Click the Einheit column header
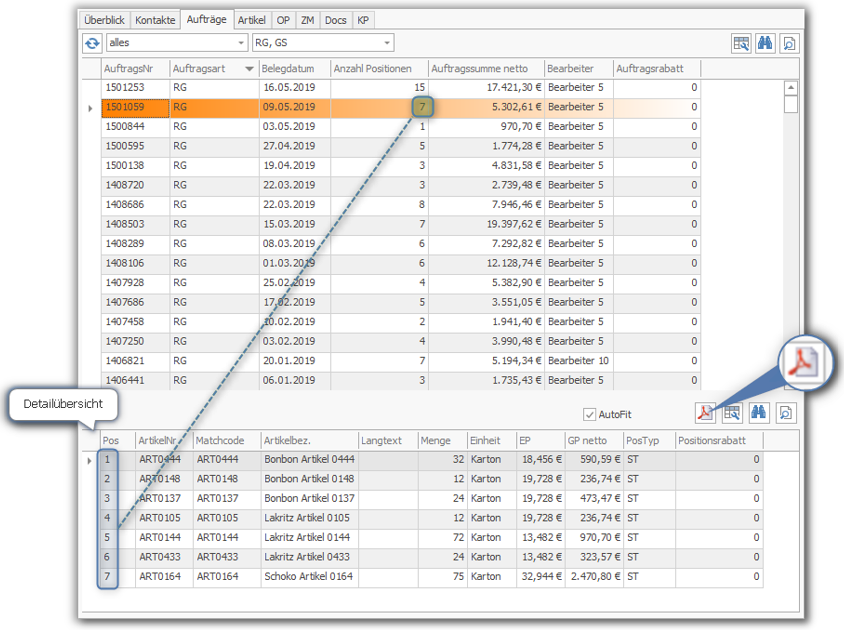844x630 pixels. (x=492, y=440)
